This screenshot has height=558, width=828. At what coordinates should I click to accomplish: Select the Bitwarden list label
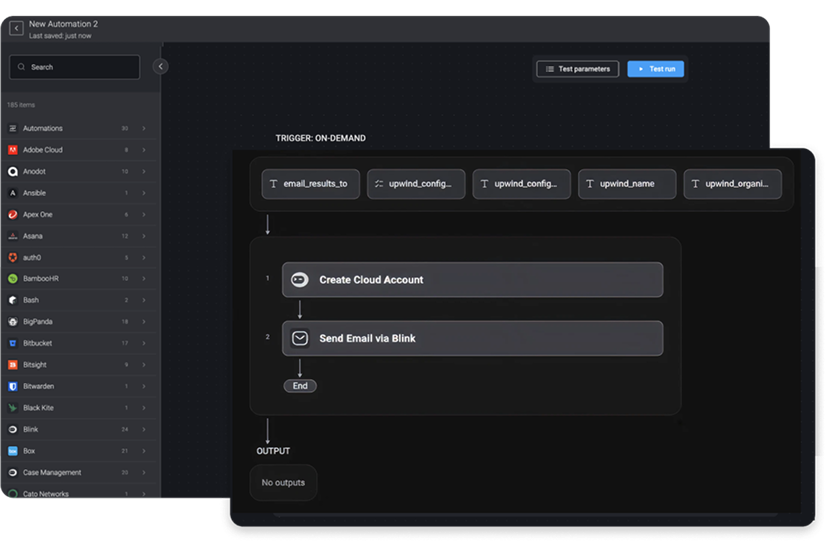tap(39, 386)
